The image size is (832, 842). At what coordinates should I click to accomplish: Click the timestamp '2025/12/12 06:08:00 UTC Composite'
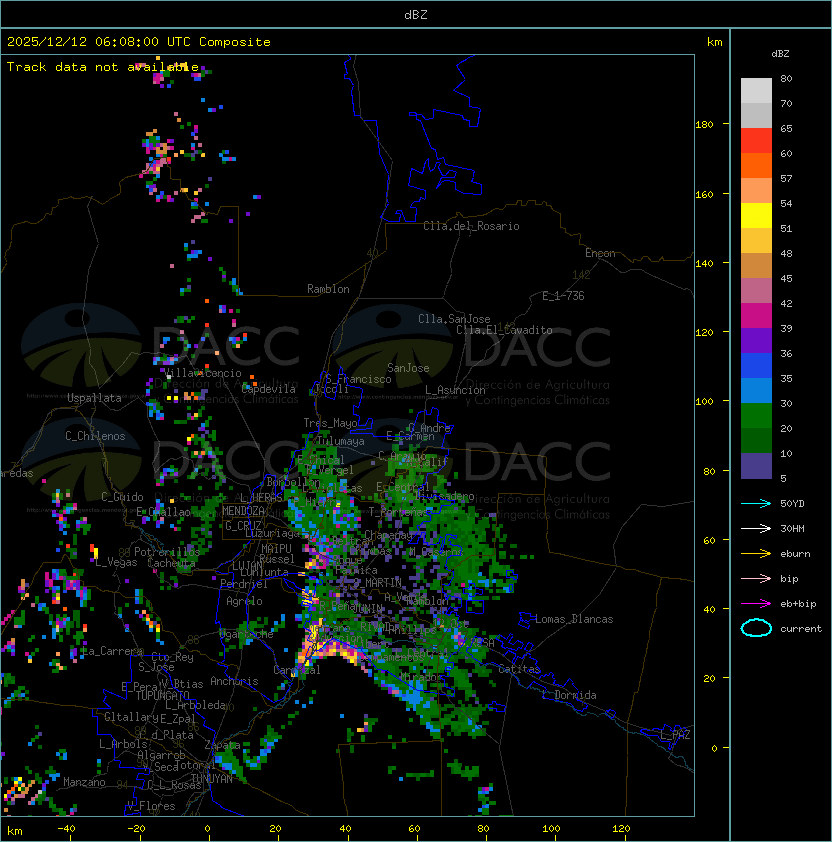139,42
